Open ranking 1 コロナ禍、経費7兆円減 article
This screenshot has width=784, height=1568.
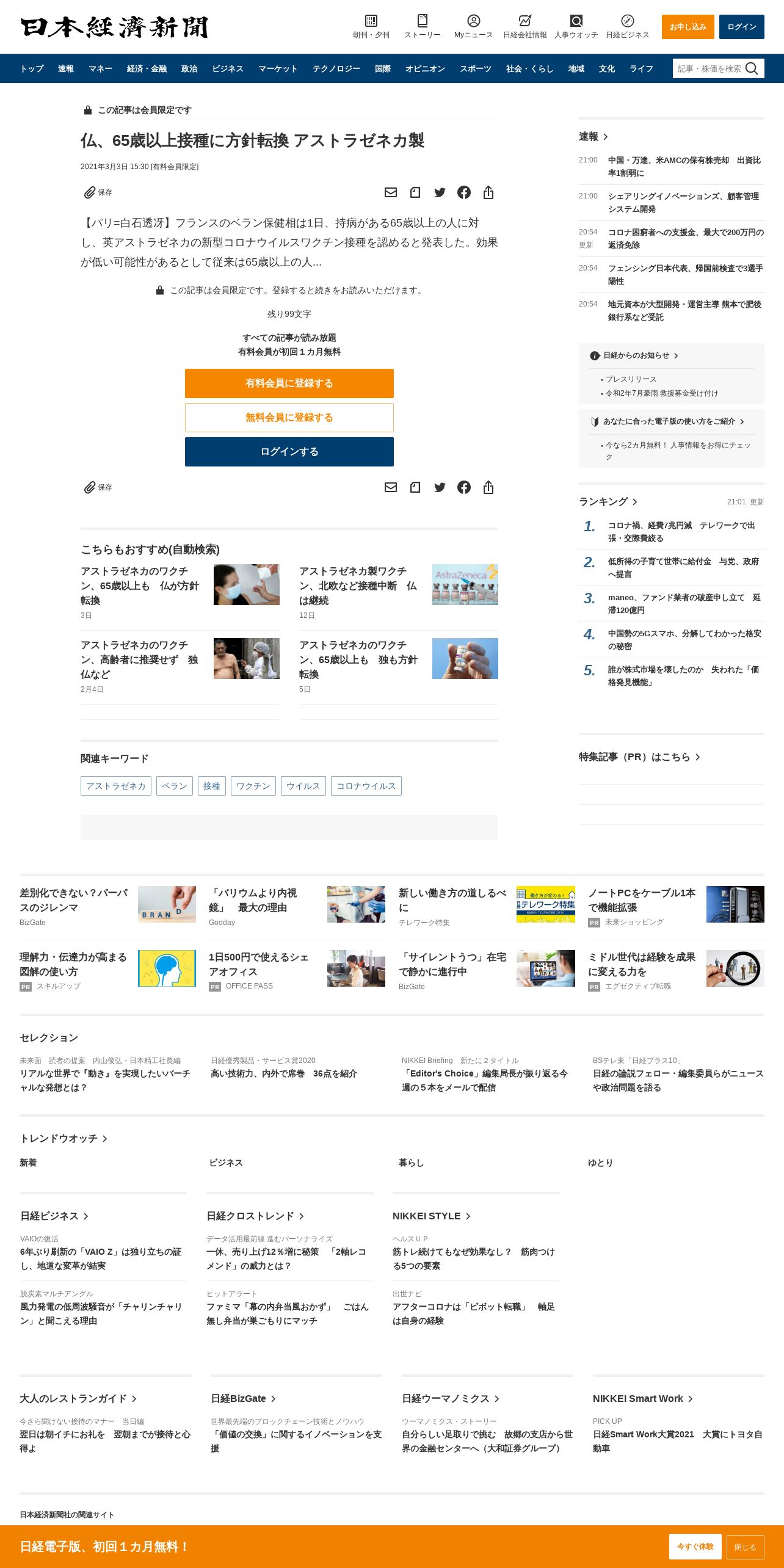coord(681,532)
